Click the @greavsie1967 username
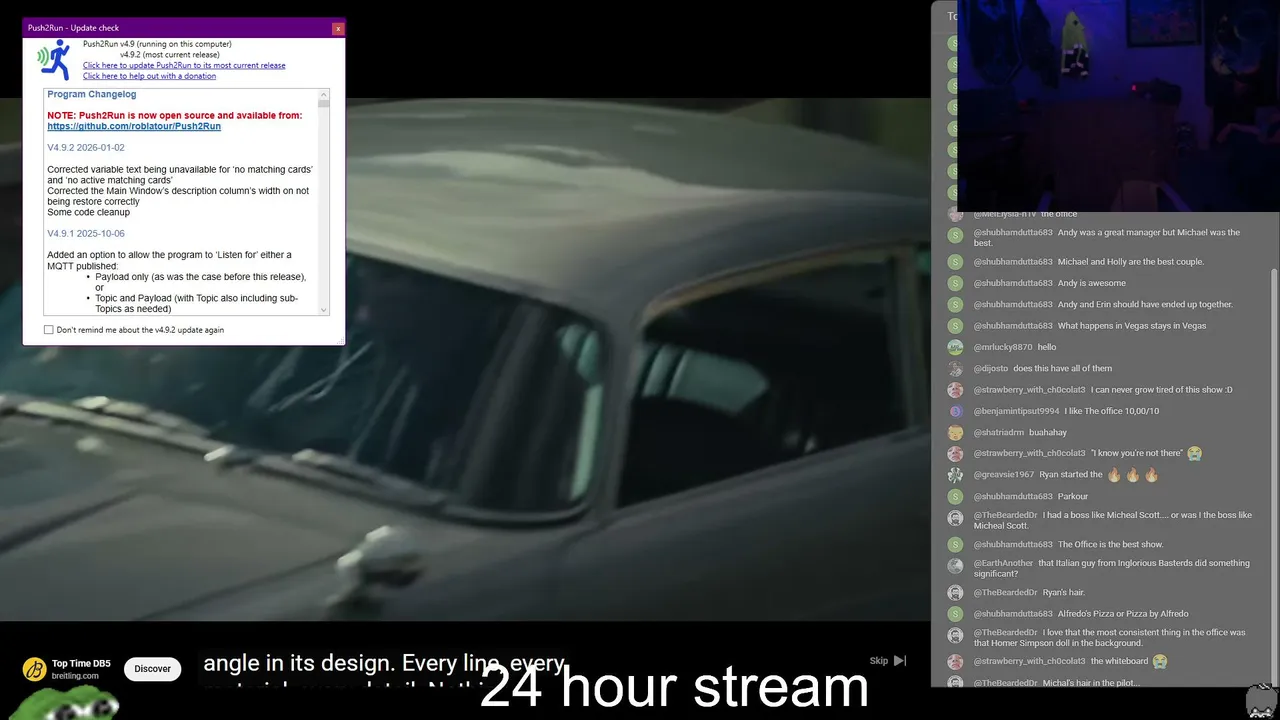1280x720 pixels. point(1004,475)
